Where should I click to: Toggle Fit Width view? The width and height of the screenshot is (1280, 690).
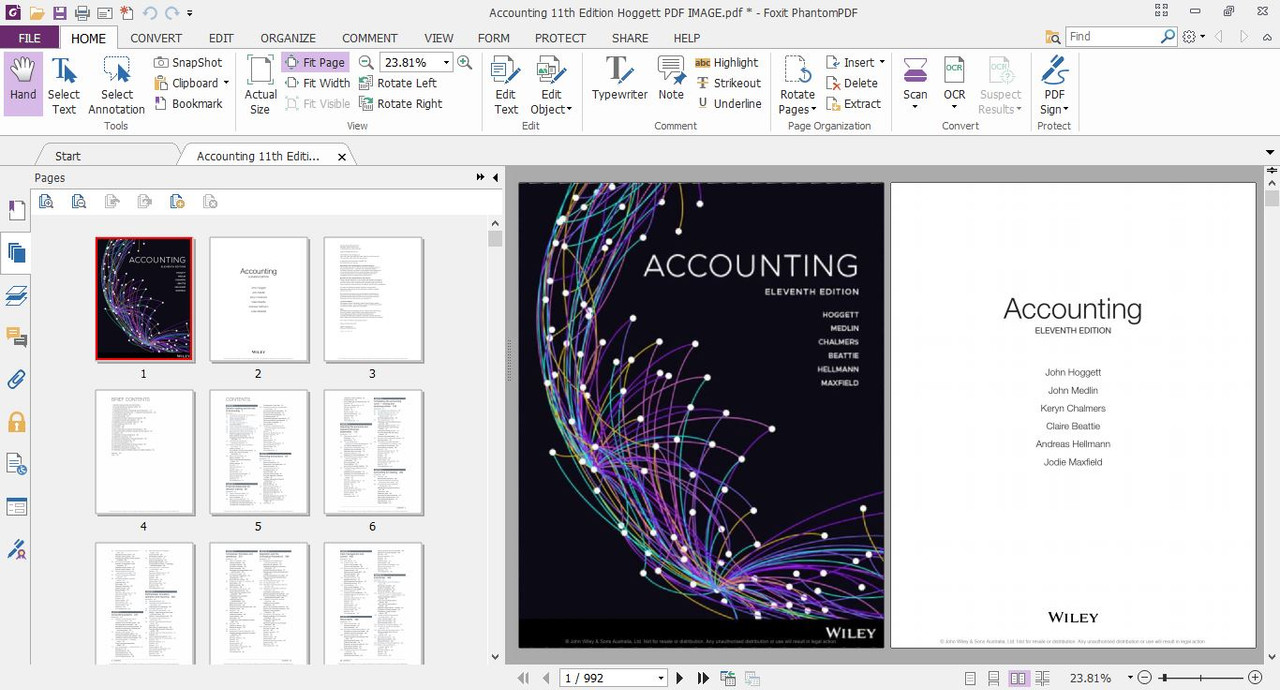point(317,83)
